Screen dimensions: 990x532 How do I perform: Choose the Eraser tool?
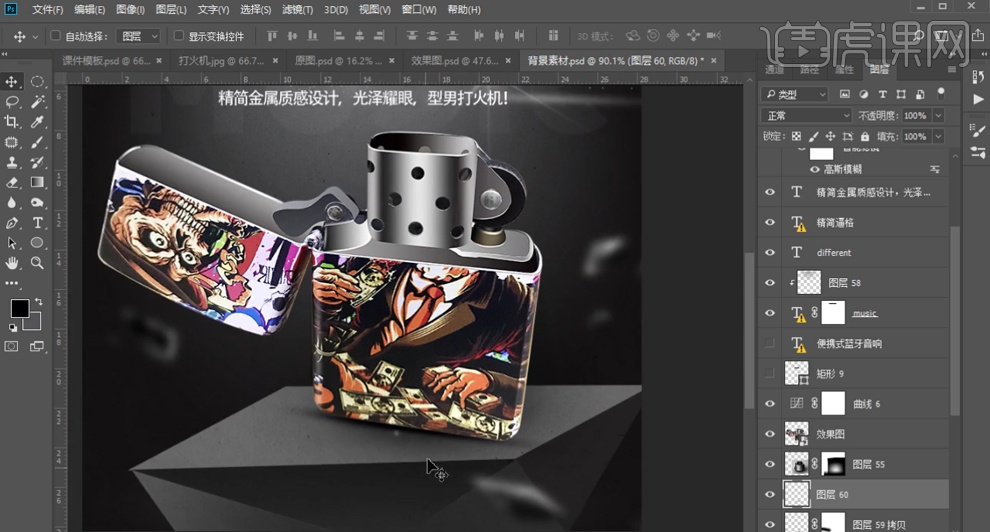click(x=13, y=182)
